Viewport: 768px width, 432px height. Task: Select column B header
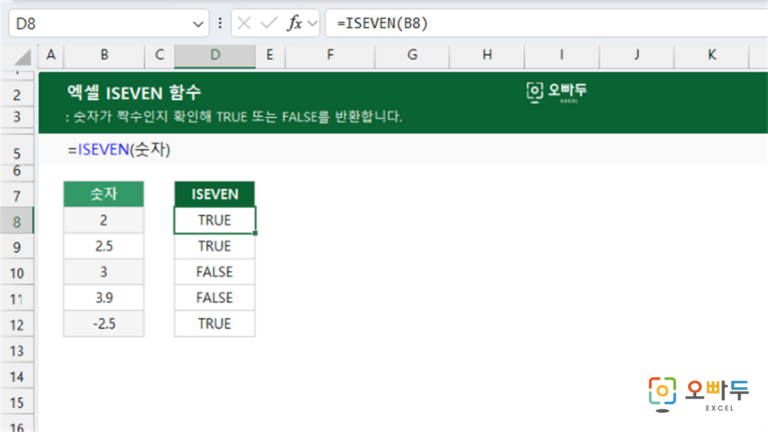coord(104,55)
